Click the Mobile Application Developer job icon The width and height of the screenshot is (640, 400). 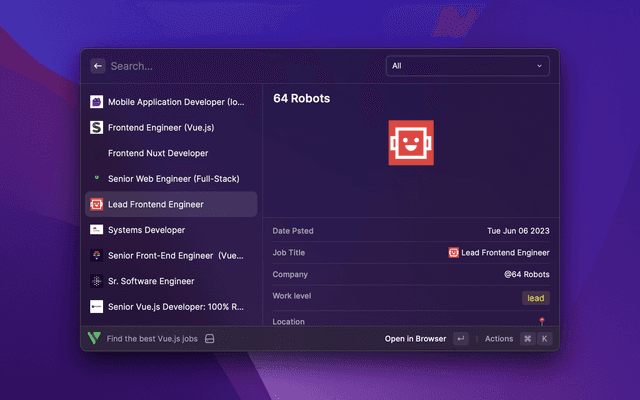(97, 102)
